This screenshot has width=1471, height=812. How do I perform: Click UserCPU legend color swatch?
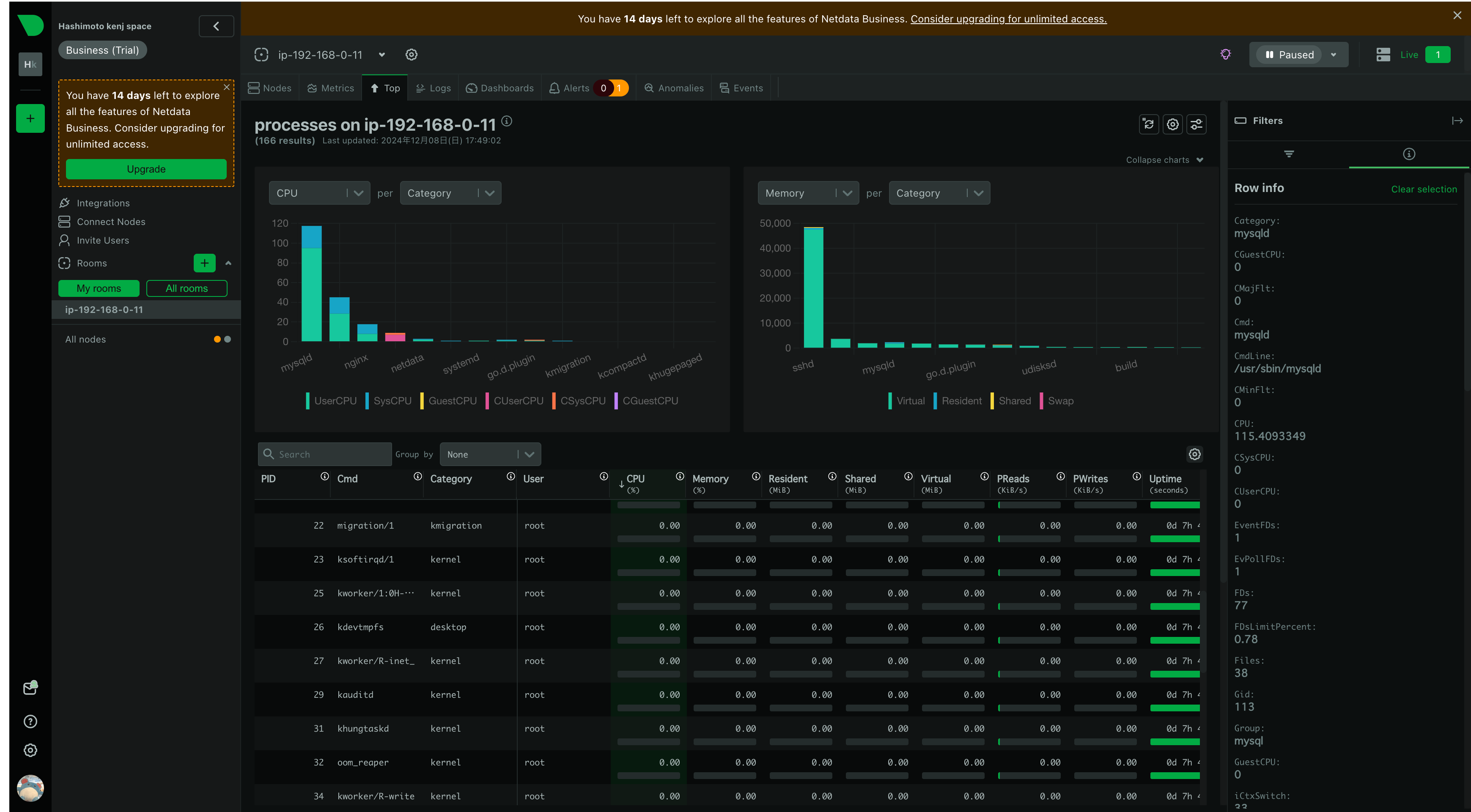tap(308, 401)
